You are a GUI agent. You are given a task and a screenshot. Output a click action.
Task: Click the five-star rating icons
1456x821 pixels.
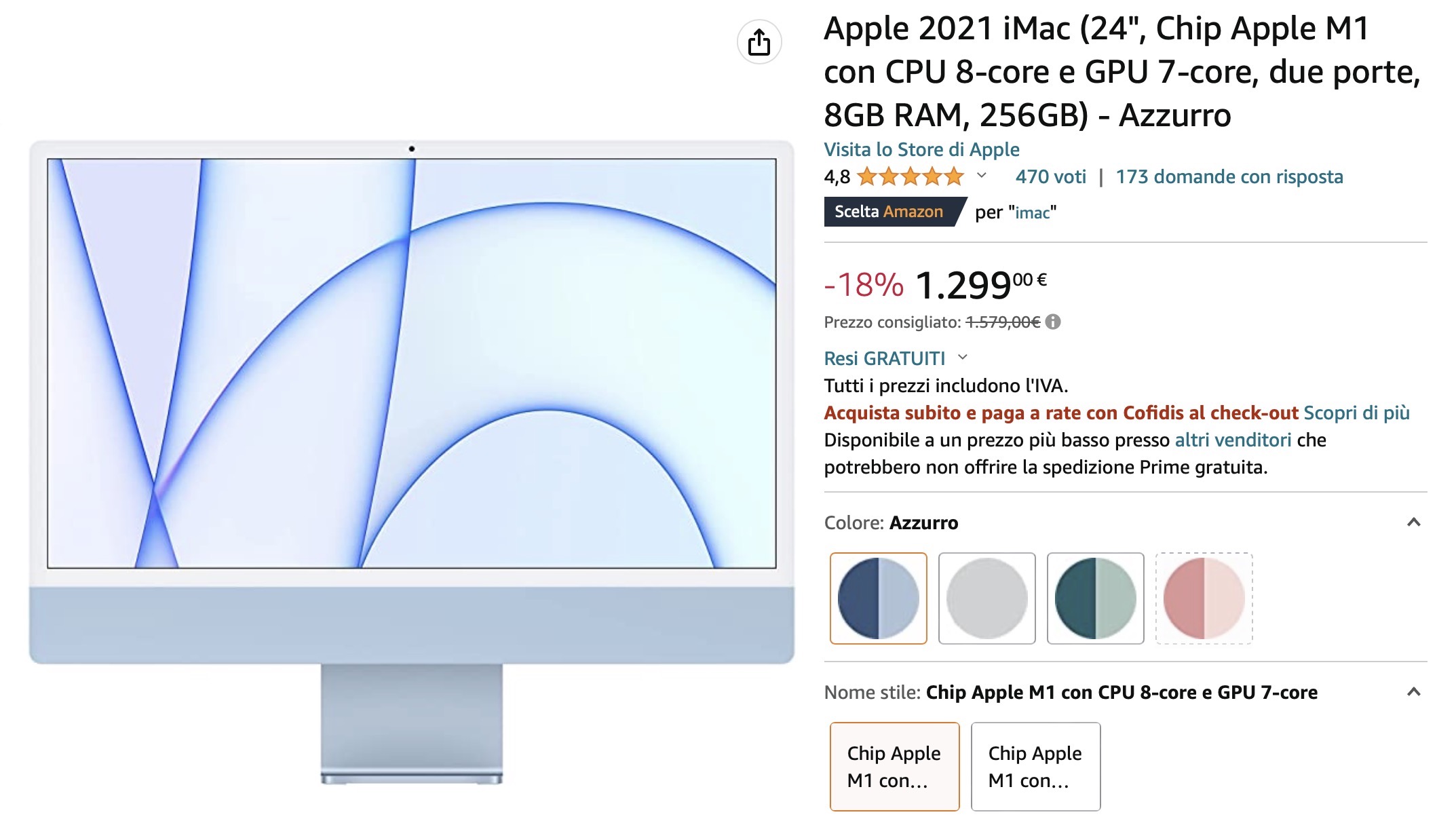pyautogui.click(x=911, y=177)
